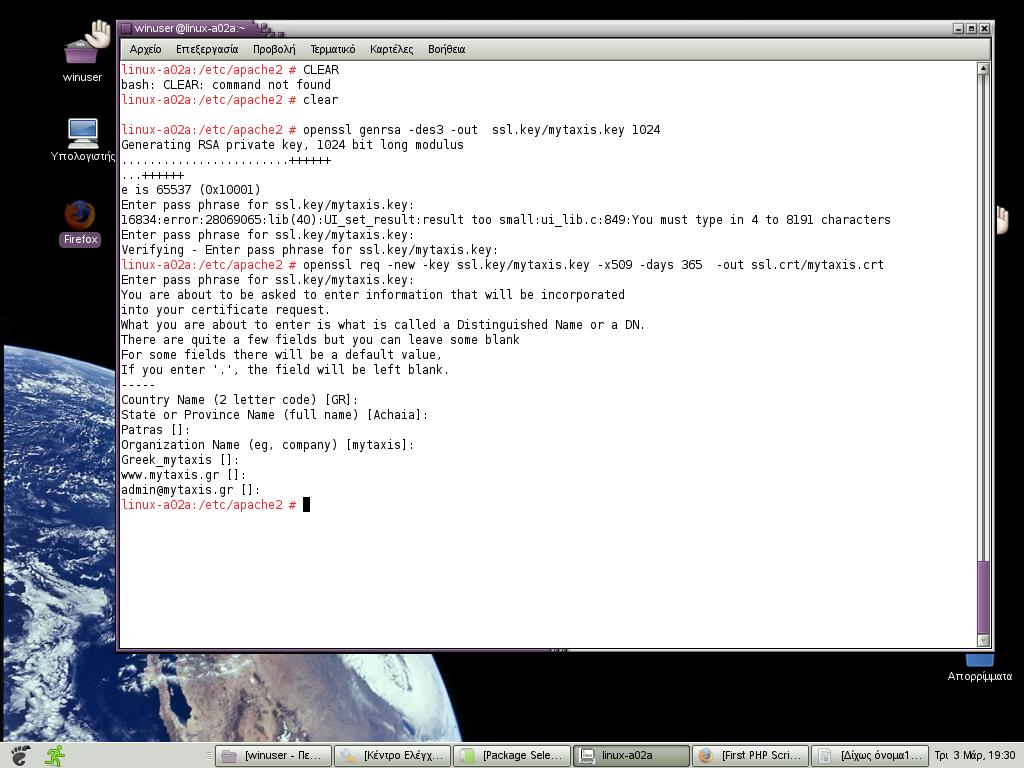Open the Υπολογιστής computer desktop icon
Image resolution: width=1024 pixels, height=768 pixels.
coord(83,140)
